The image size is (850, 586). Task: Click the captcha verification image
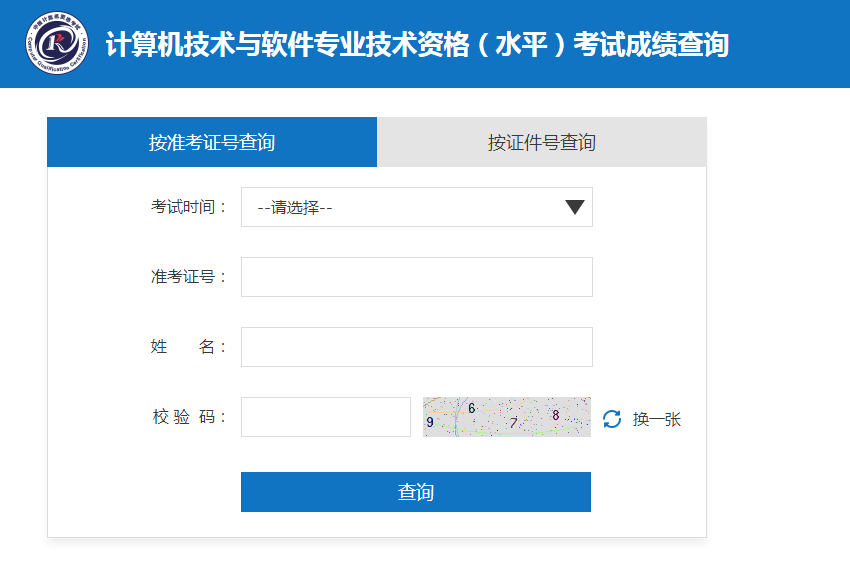point(507,417)
